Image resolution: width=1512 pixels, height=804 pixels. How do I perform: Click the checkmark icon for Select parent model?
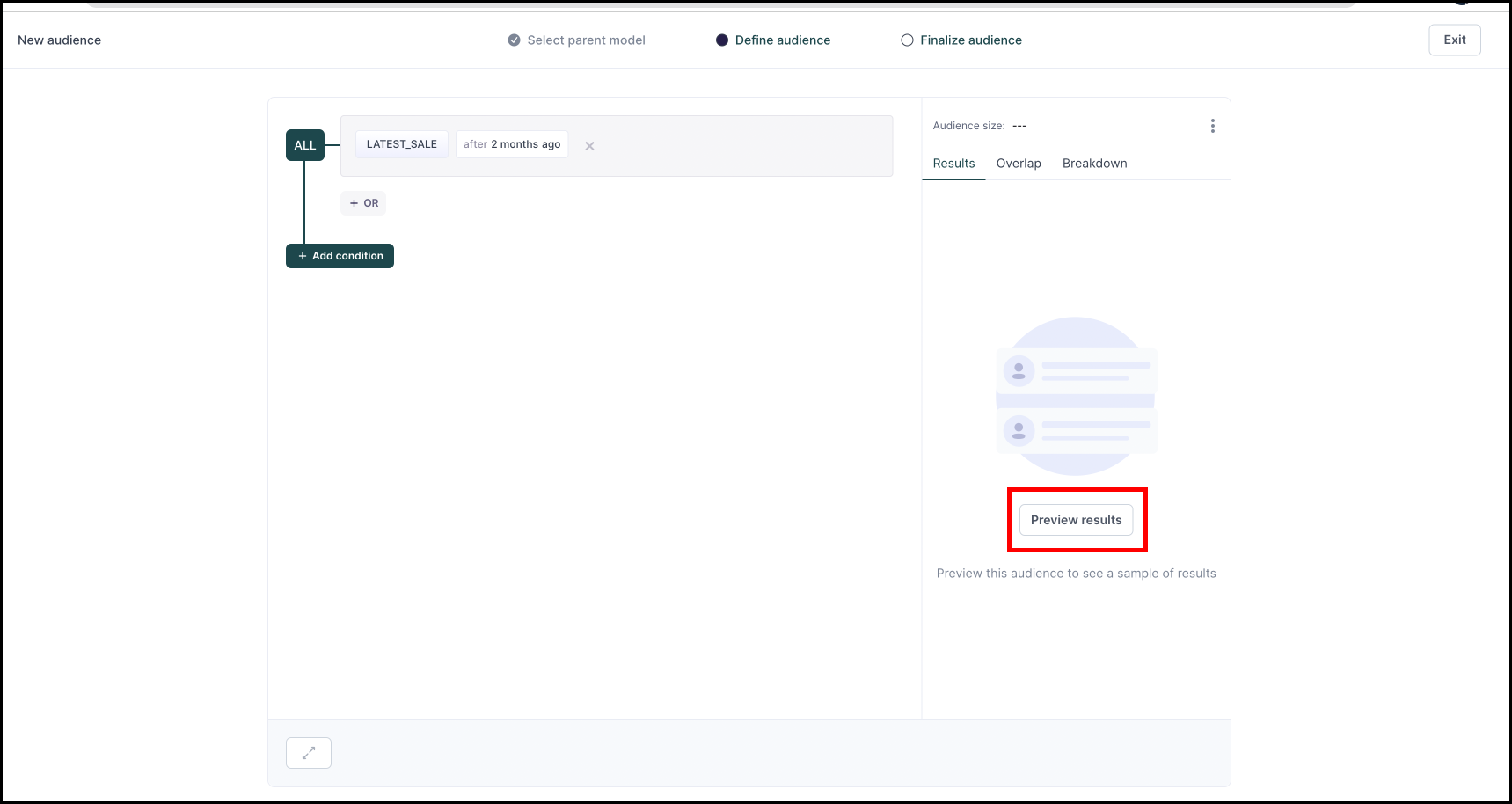coord(514,40)
